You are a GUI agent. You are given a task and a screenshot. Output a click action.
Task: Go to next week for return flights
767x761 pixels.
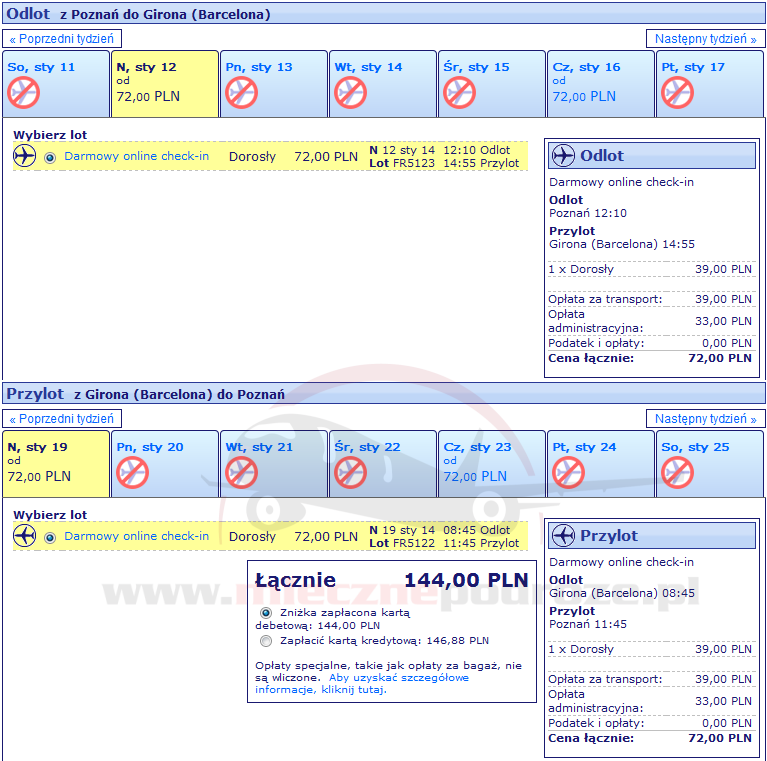pos(705,419)
